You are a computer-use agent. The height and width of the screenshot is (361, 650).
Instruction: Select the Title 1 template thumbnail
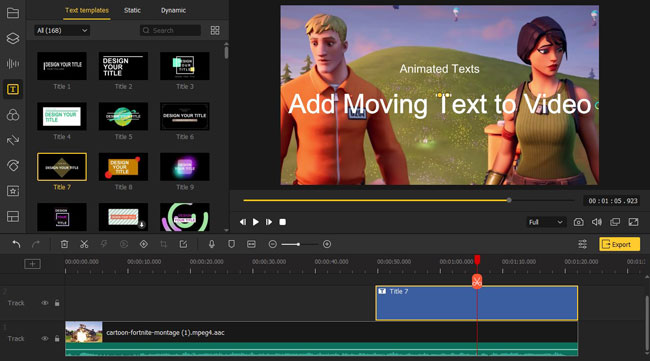(62, 66)
